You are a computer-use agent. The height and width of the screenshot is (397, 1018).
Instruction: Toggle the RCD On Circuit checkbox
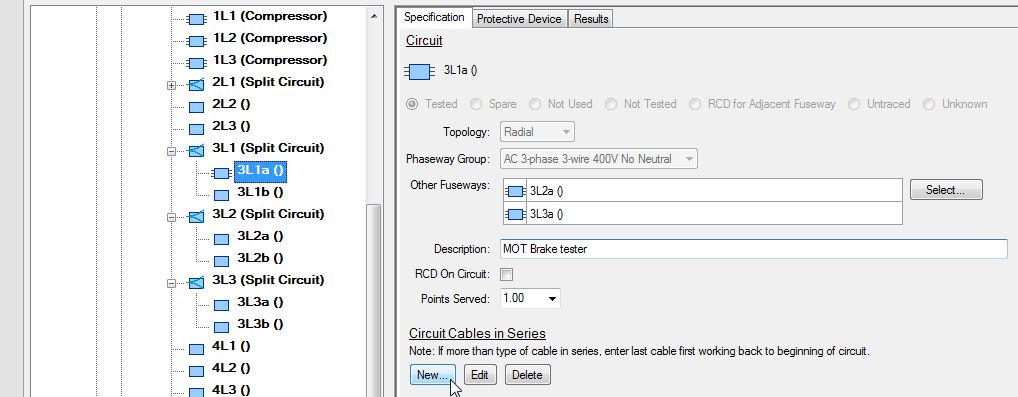coord(506,275)
